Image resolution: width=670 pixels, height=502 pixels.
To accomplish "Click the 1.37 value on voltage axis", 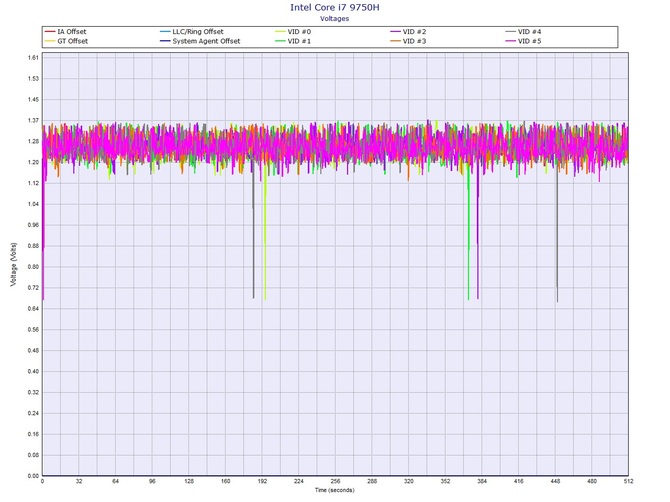I will [x=33, y=120].
